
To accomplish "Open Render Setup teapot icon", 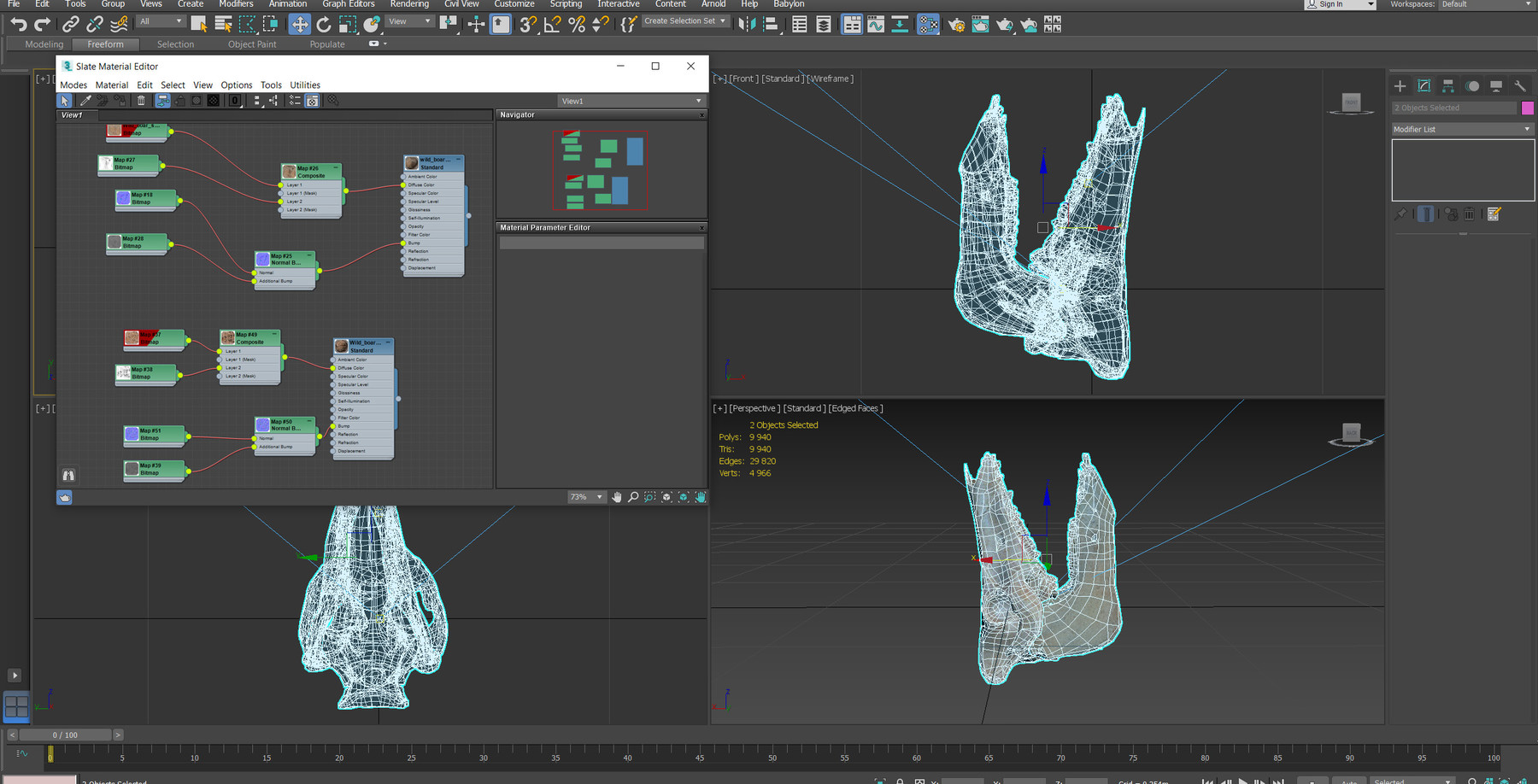I will pos(957,25).
